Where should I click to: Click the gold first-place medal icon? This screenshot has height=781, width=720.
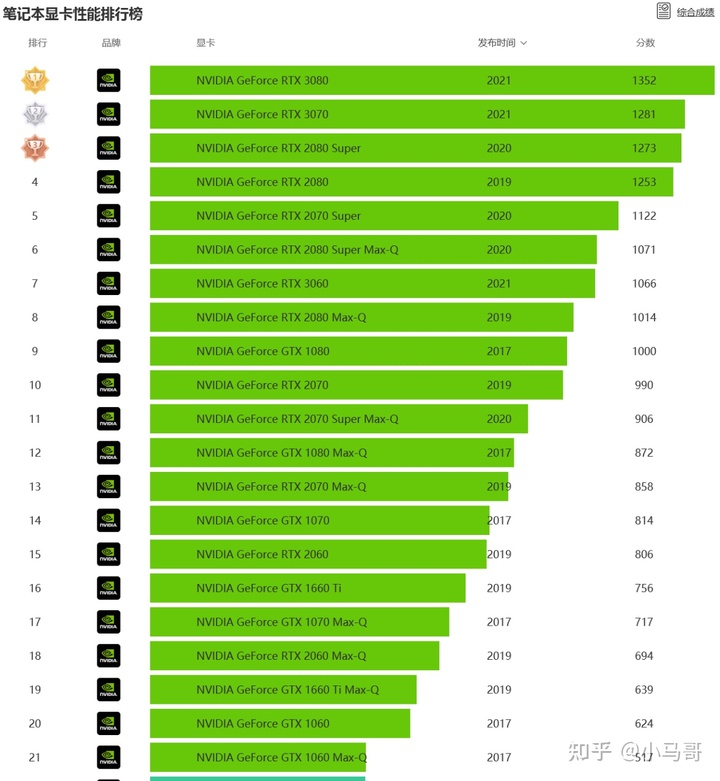(36, 80)
